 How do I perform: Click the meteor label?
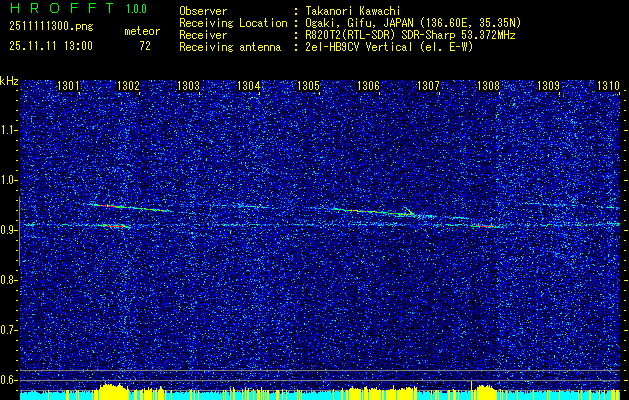click(x=142, y=31)
